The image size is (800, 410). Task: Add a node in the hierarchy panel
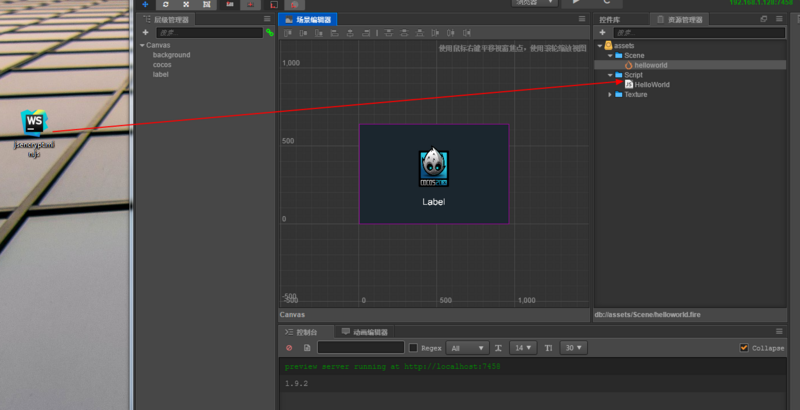145,33
